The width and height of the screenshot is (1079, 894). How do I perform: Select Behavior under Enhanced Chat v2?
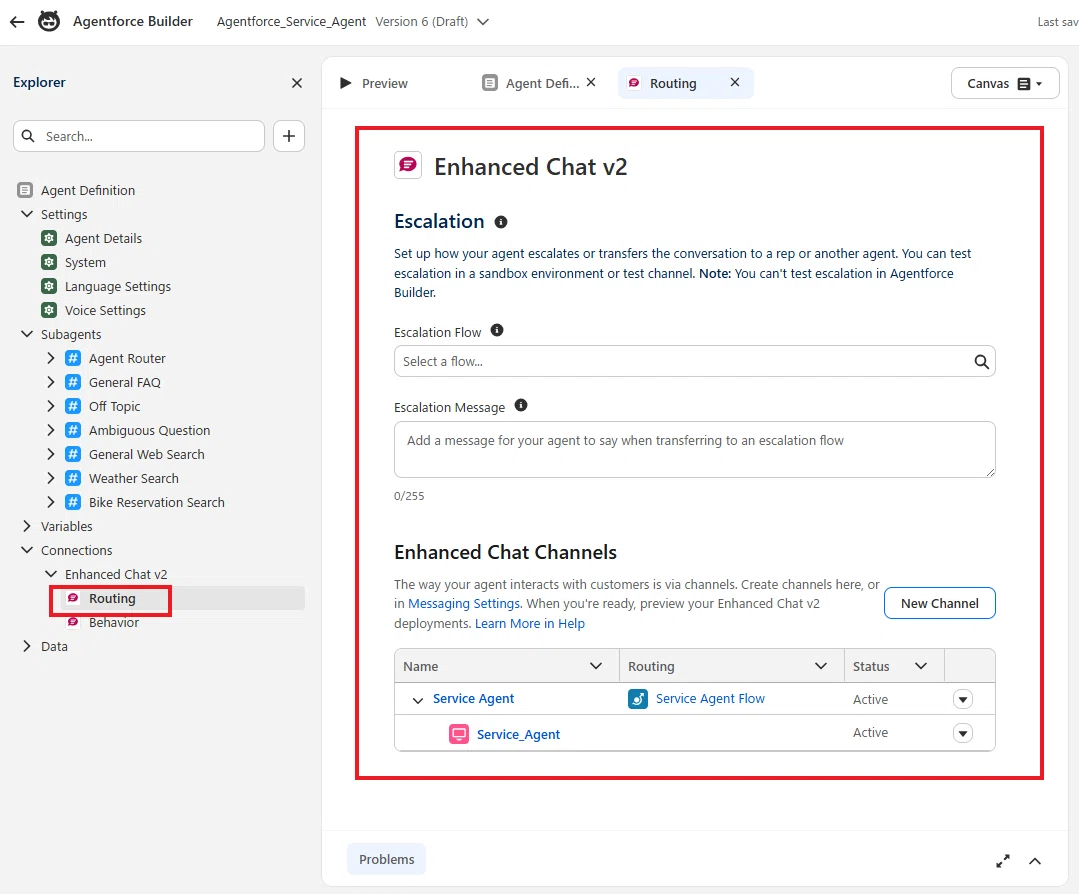click(x=114, y=622)
